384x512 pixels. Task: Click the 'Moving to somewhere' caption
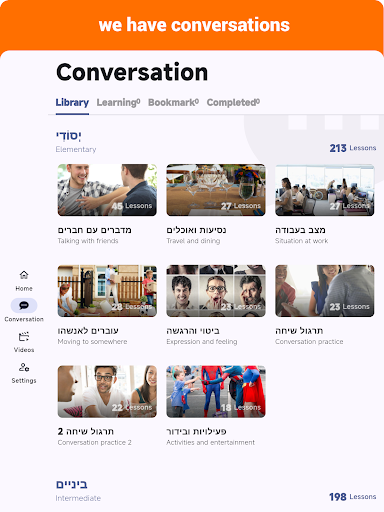(92, 342)
